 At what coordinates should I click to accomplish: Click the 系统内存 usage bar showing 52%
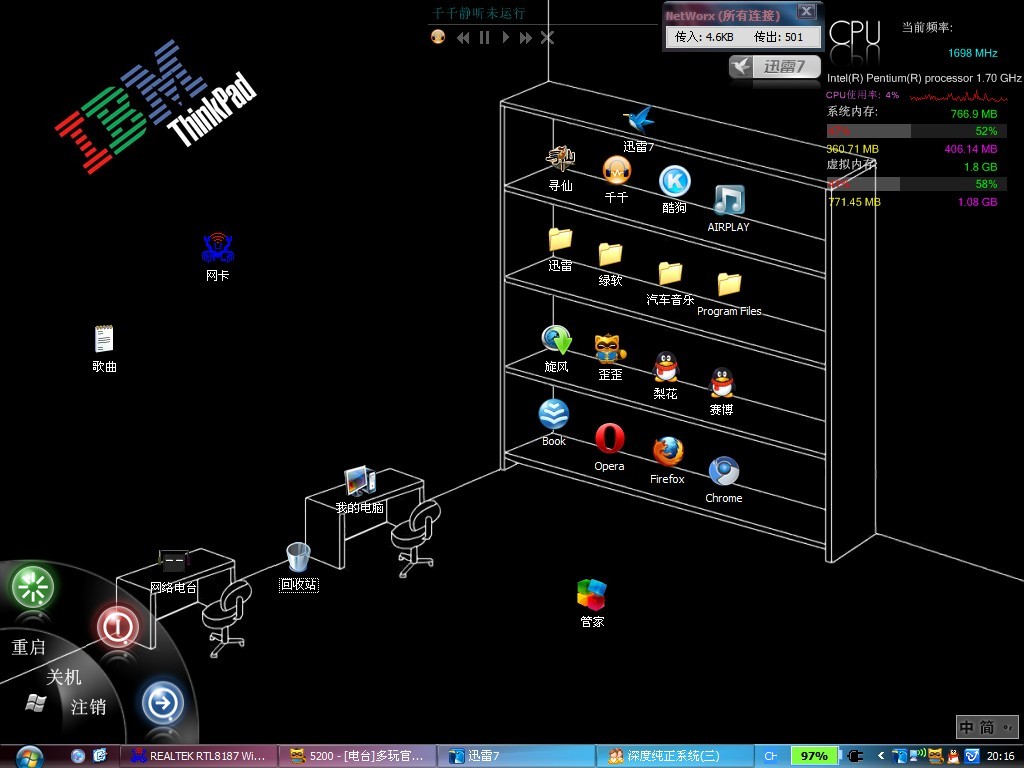(916, 131)
